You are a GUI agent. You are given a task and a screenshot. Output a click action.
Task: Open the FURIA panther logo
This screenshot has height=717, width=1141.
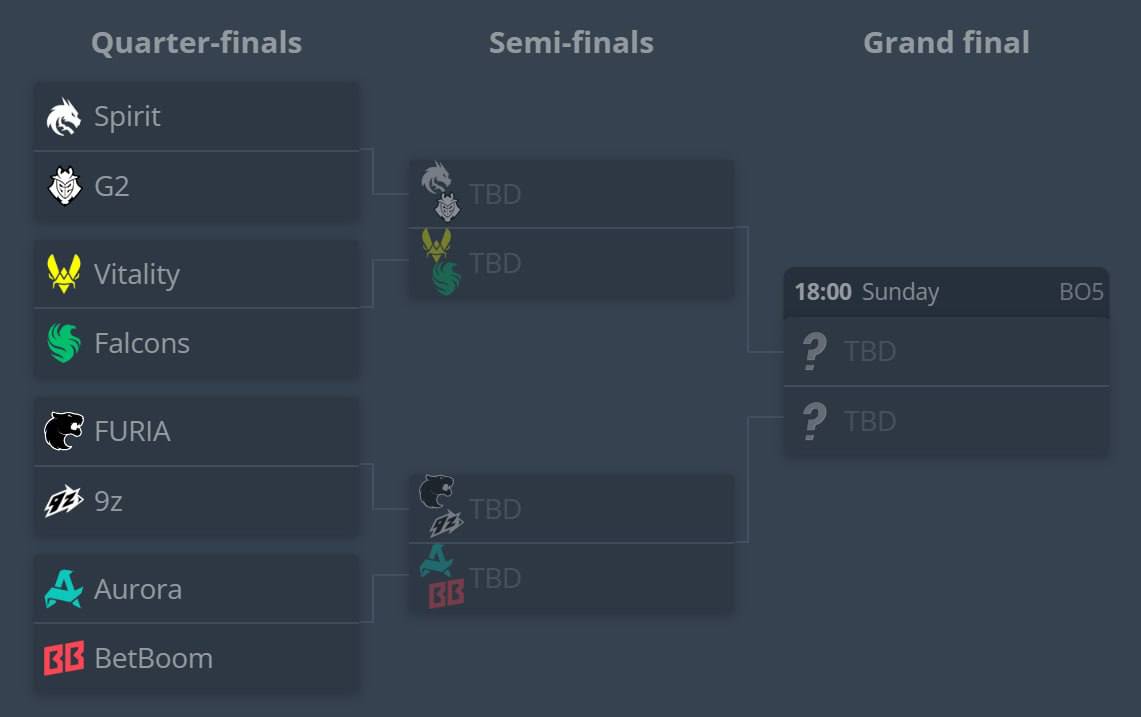click(63, 431)
